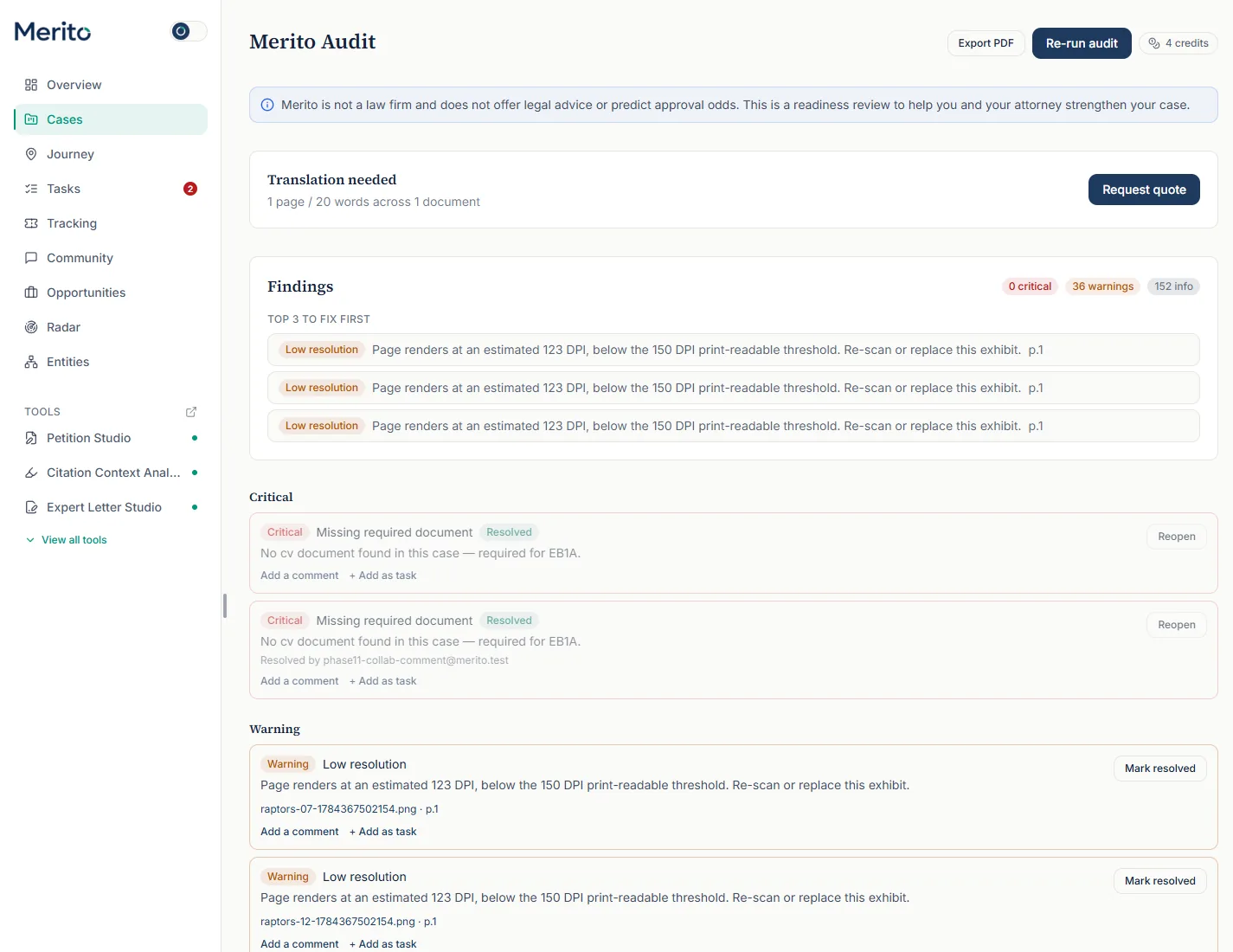Viewport: 1233px width, 952px height.
Task: Add first critical finding as task
Action: pyautogui.click(x=382, y=576)
